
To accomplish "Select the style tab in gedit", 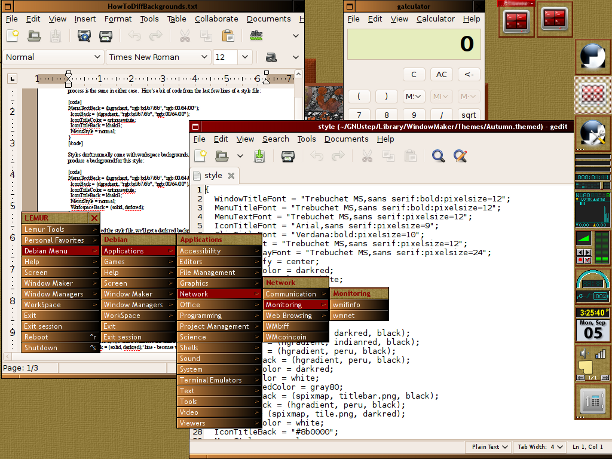I will tap(213, 176).
